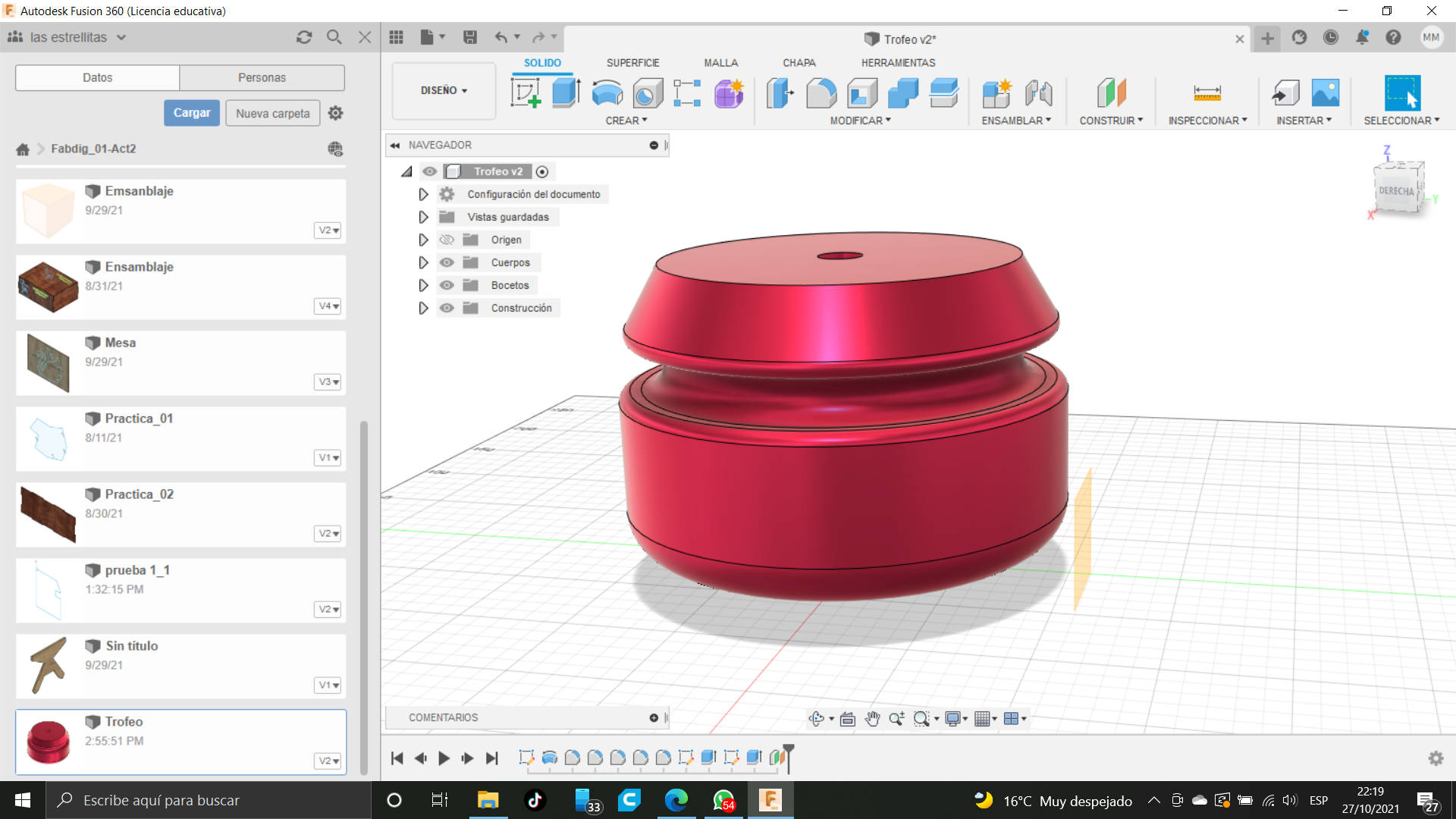Click the Cargar button

click(192, 113)
